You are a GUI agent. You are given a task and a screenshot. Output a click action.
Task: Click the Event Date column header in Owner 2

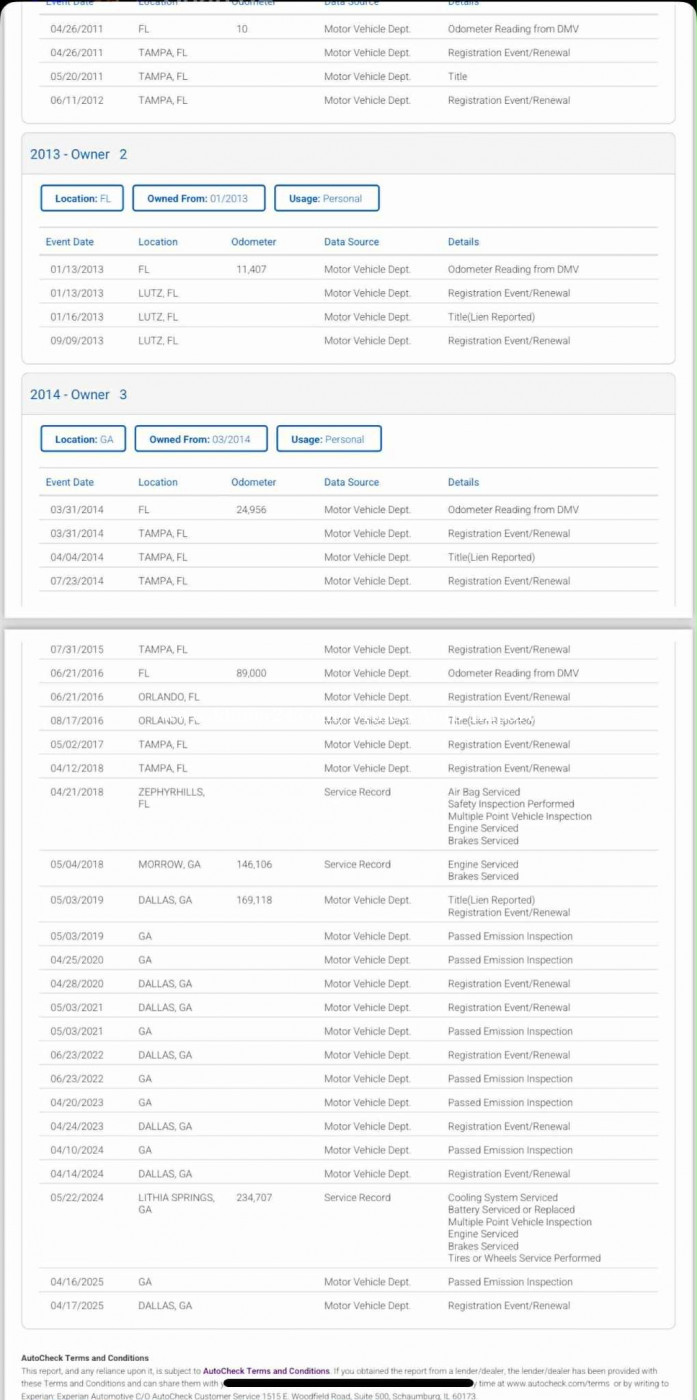70,242
